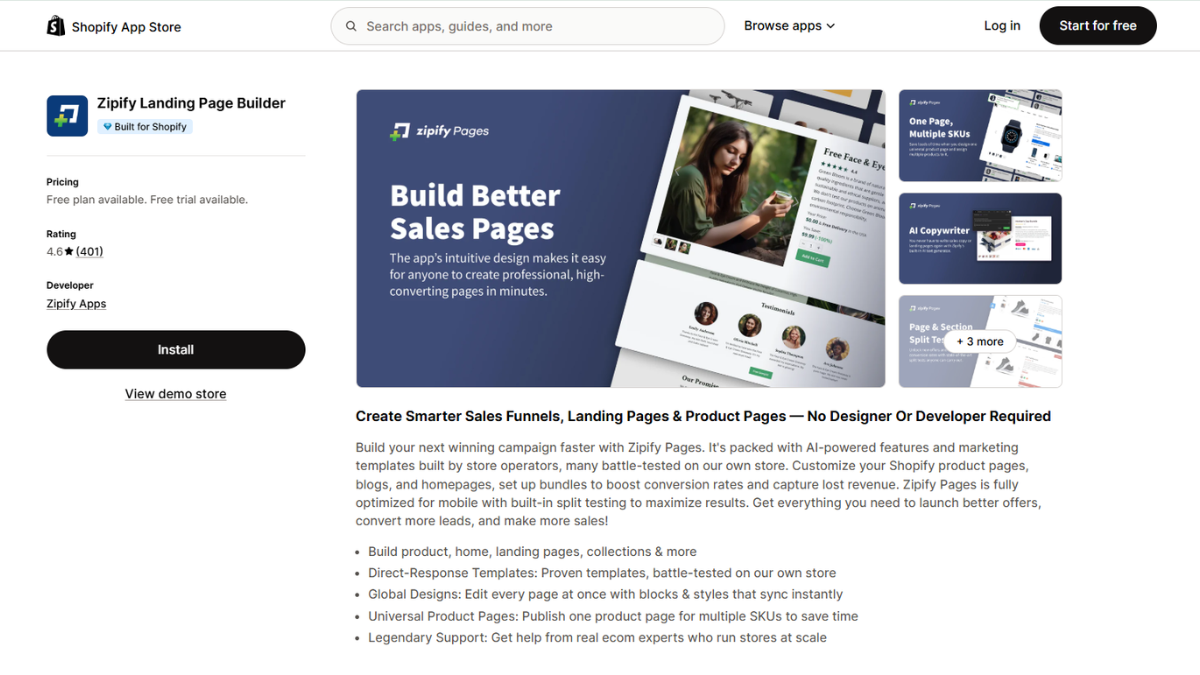Click the Zipify app logo icon
Viewport: 1200px width, 675px height.
tap(67, 116)
